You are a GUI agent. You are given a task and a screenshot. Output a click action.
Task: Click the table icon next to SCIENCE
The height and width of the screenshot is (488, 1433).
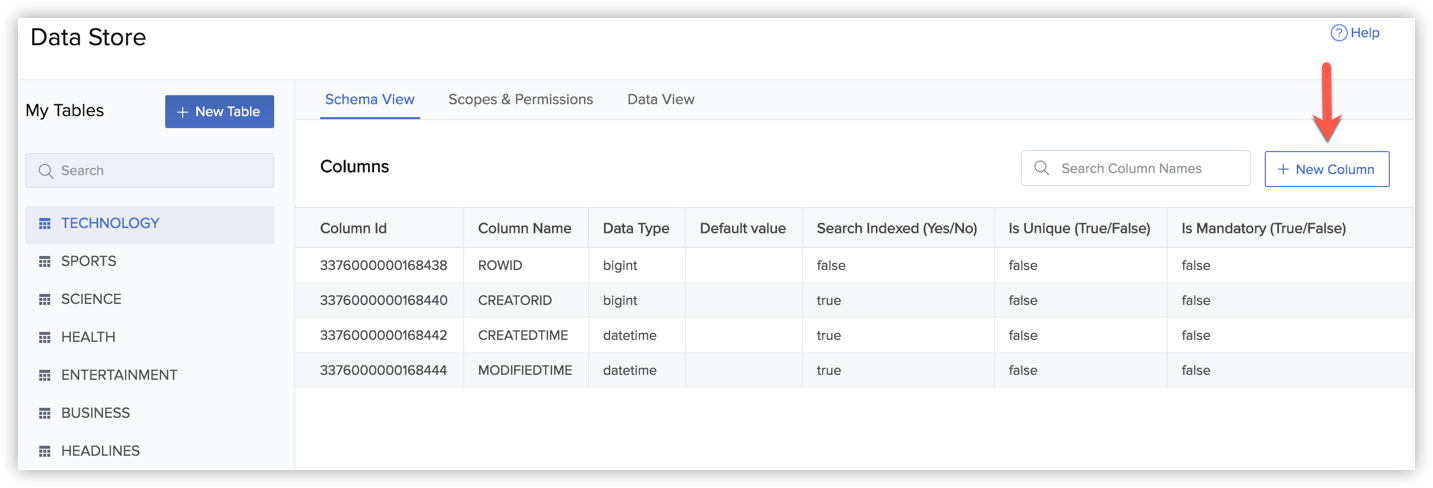coord(44,300)
